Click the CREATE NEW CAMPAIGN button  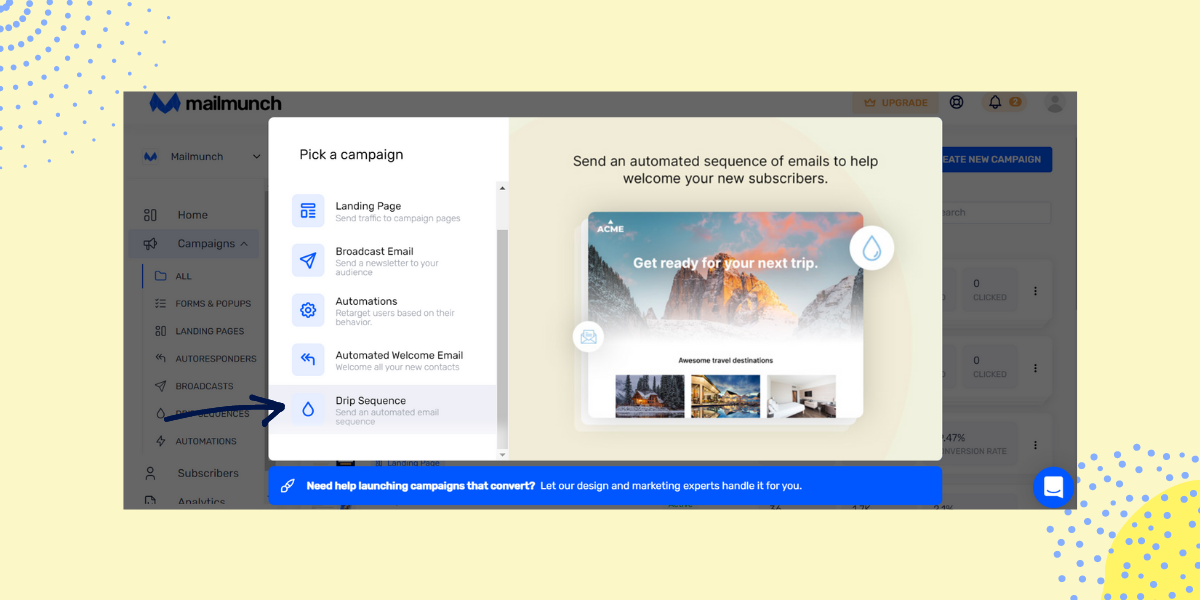click(x=996, y=159)
